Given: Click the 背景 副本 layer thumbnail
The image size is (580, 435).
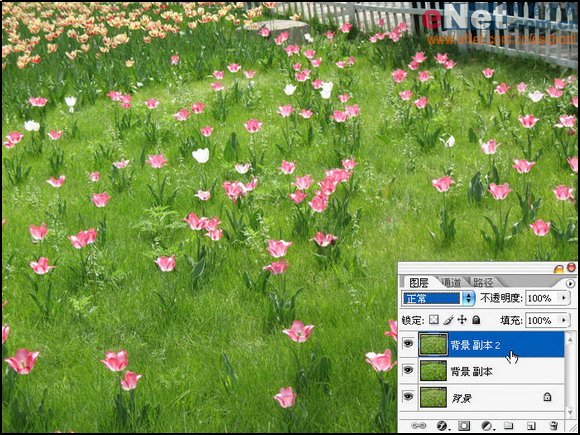Looking at the screenshot, I should click(433, 371).
